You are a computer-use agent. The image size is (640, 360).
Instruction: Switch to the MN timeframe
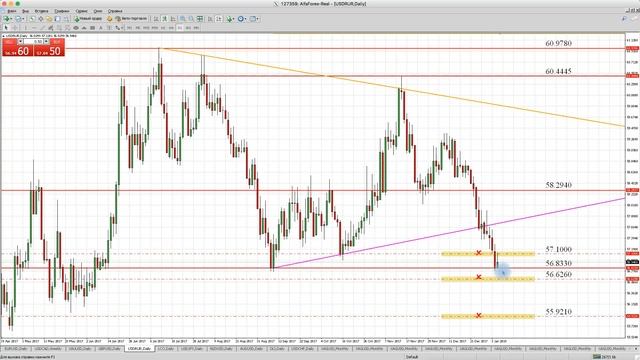click(x=196, y=28)
